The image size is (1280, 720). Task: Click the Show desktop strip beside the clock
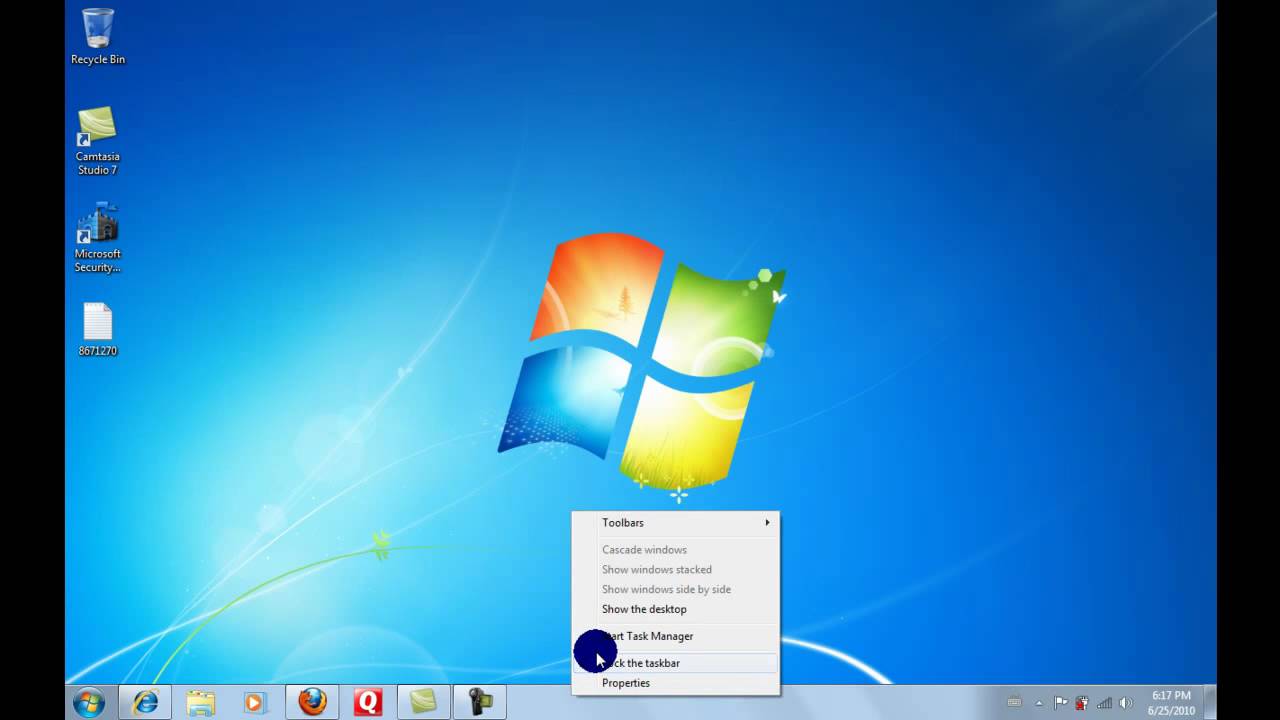[x=1210, y=703]
